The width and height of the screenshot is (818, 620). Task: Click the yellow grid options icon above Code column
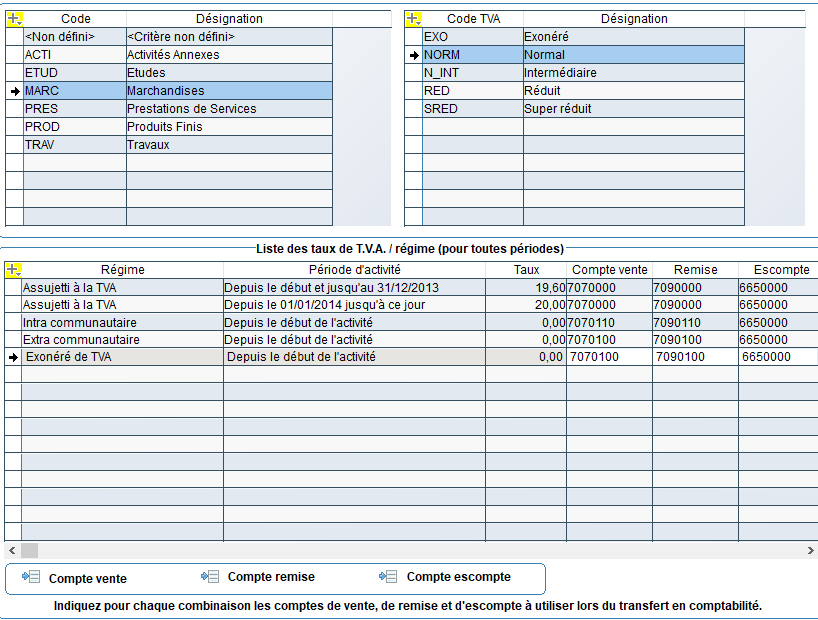[x=15, y=19]
